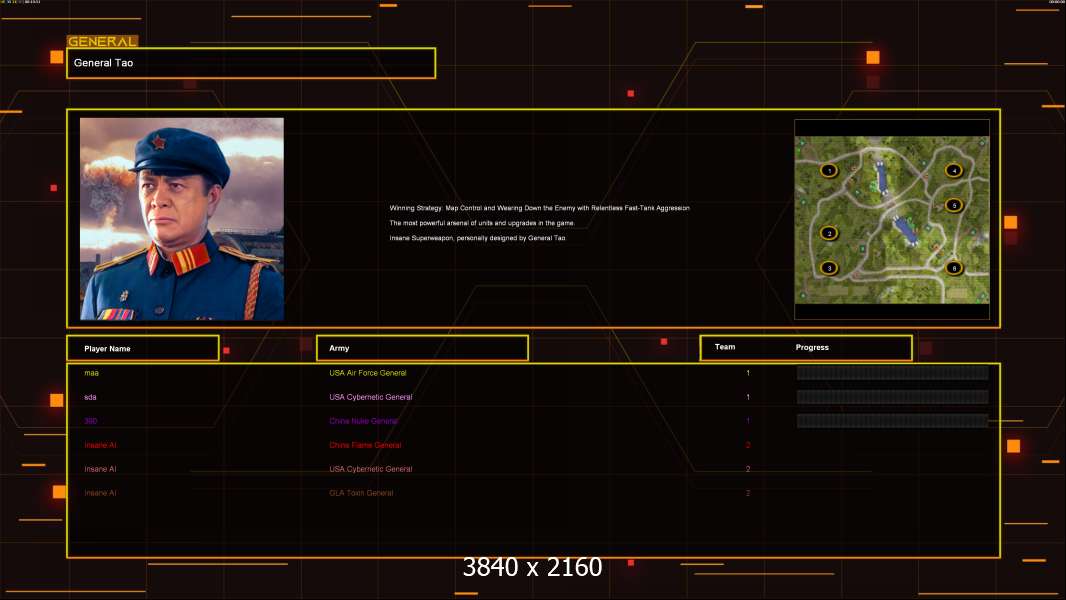The height and width of the screenshot is (600, 1066).
Task: Click the loading progress bar for sda
Action: click(892, 397)
